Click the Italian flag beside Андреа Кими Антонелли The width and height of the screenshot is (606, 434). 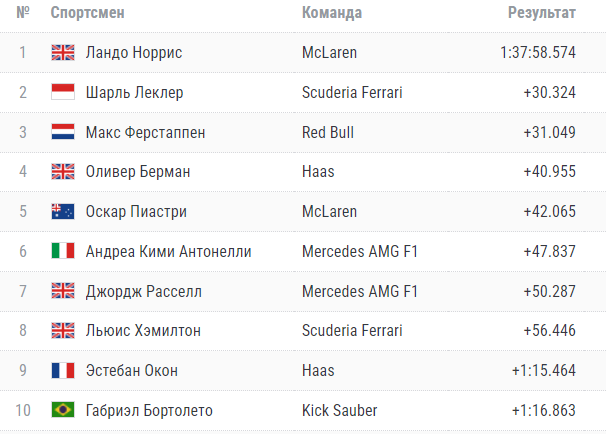(63, 251)
